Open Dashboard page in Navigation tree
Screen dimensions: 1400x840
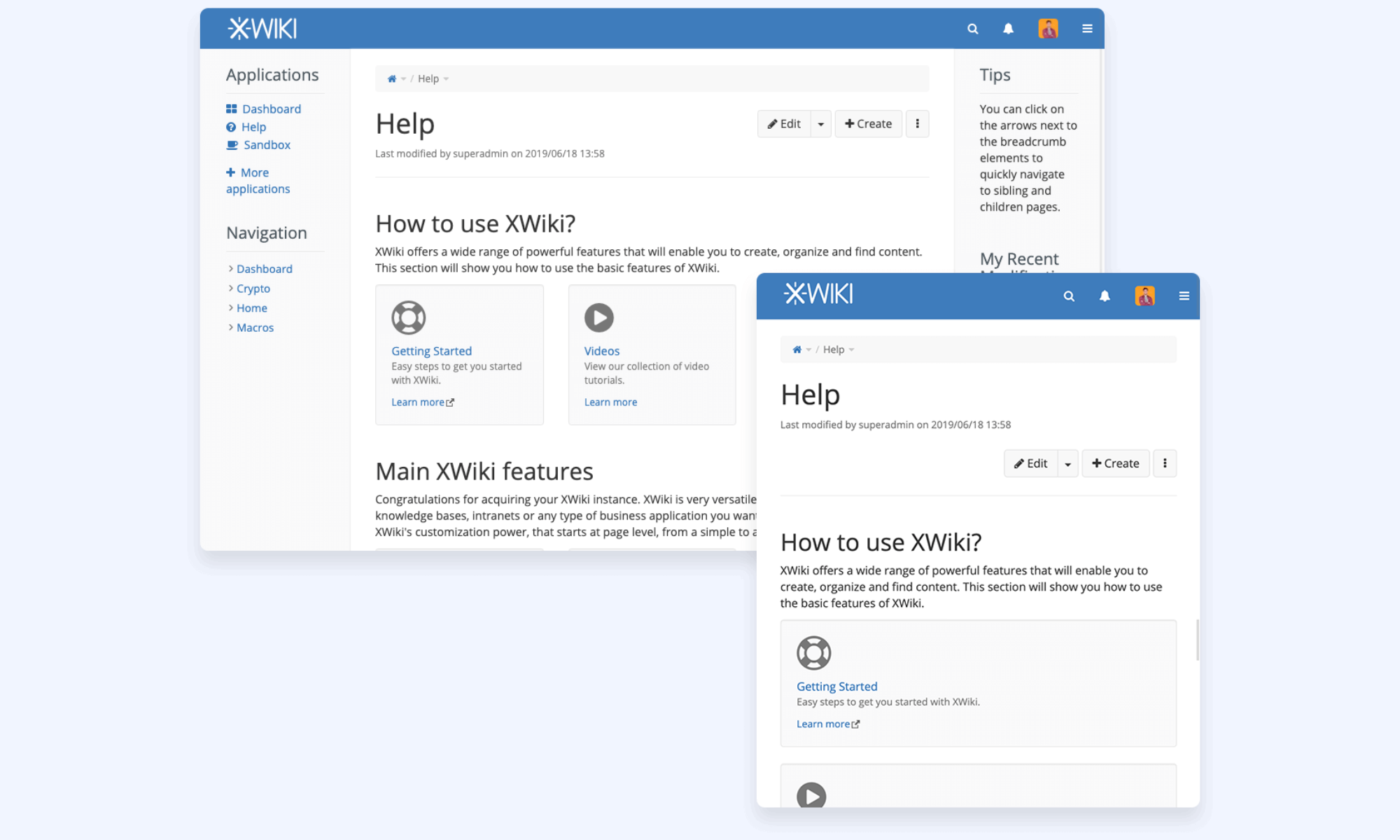(x=265, y=269)
